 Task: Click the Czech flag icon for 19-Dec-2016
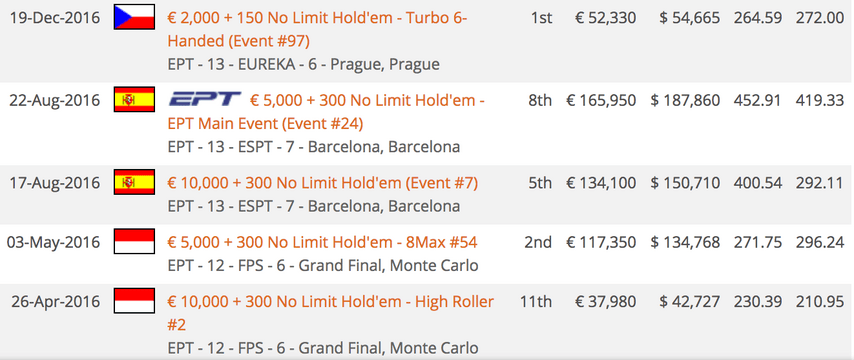point(134,17)
